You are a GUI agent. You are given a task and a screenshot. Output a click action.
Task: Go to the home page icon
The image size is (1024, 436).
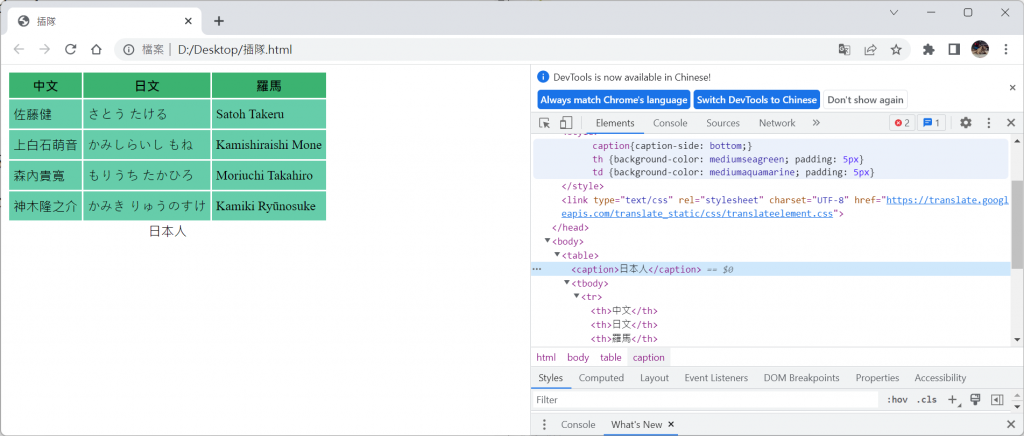coord(96,50)
